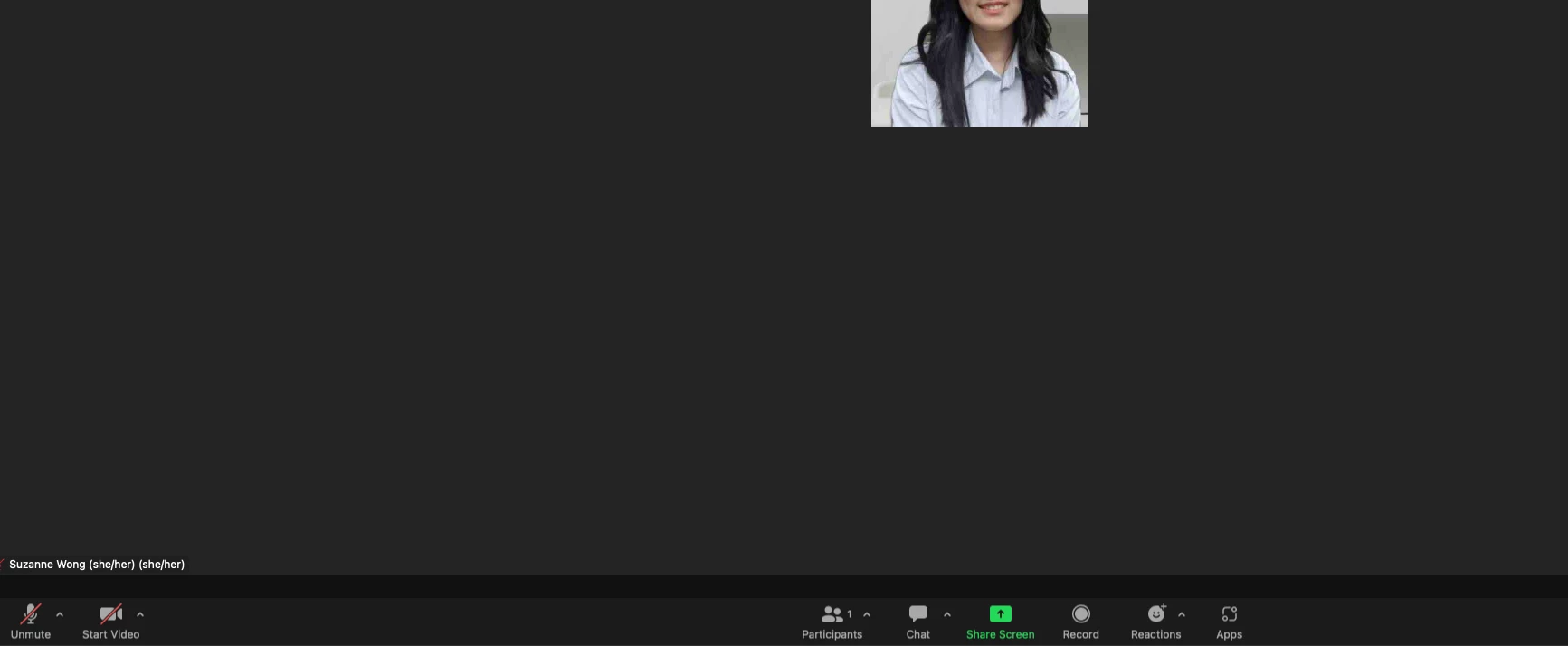Open video options arrow beside Start Video
The image size is (1568, 646).
[x=140, y=614]
